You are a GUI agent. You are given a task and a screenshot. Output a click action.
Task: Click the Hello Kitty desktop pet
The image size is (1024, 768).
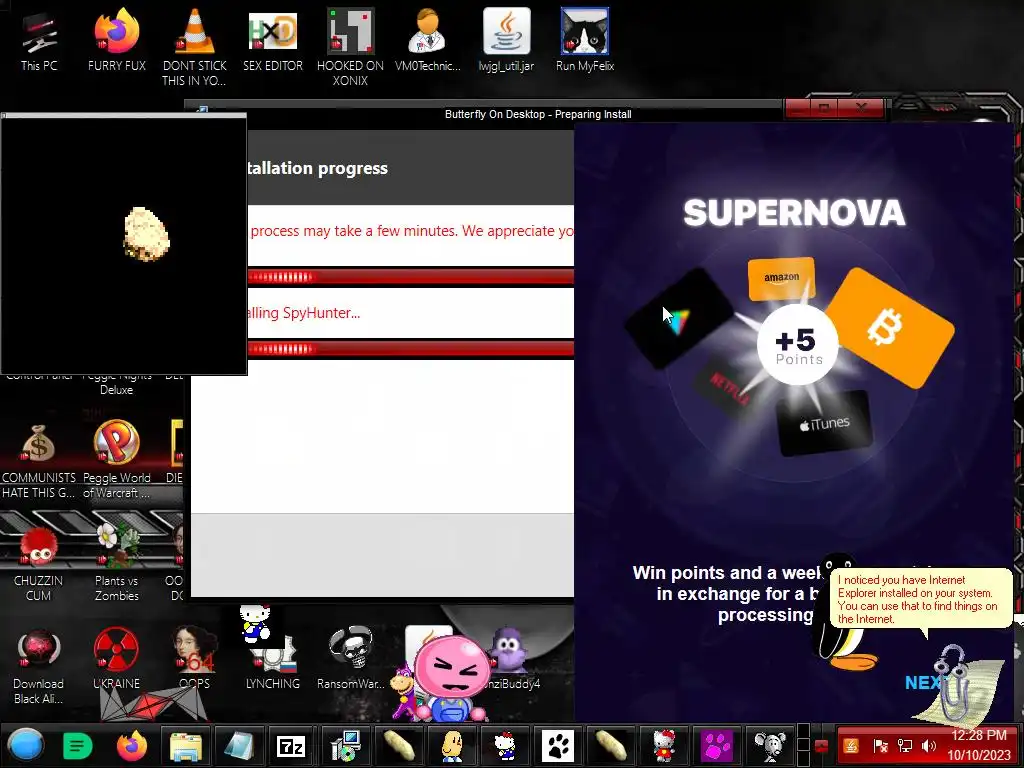(255, 622)
